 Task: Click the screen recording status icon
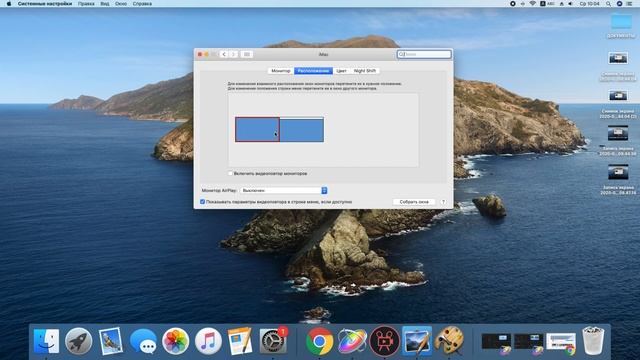click(x=513, y=4)
